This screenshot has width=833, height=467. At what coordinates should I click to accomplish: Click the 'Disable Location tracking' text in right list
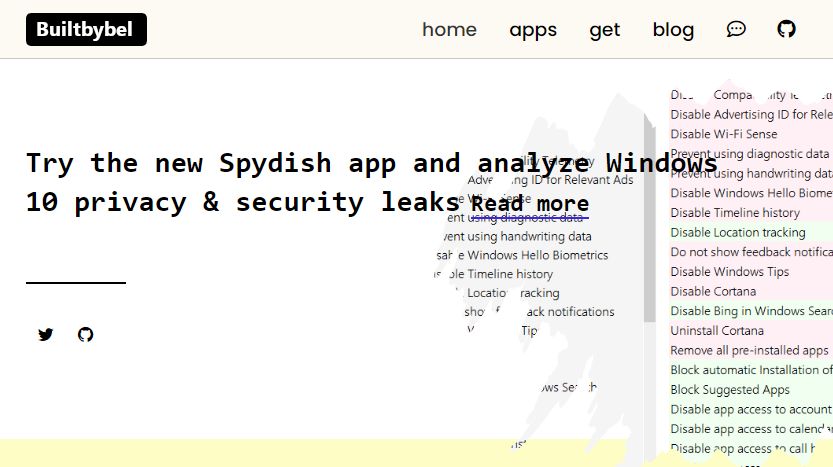[737, 232]
